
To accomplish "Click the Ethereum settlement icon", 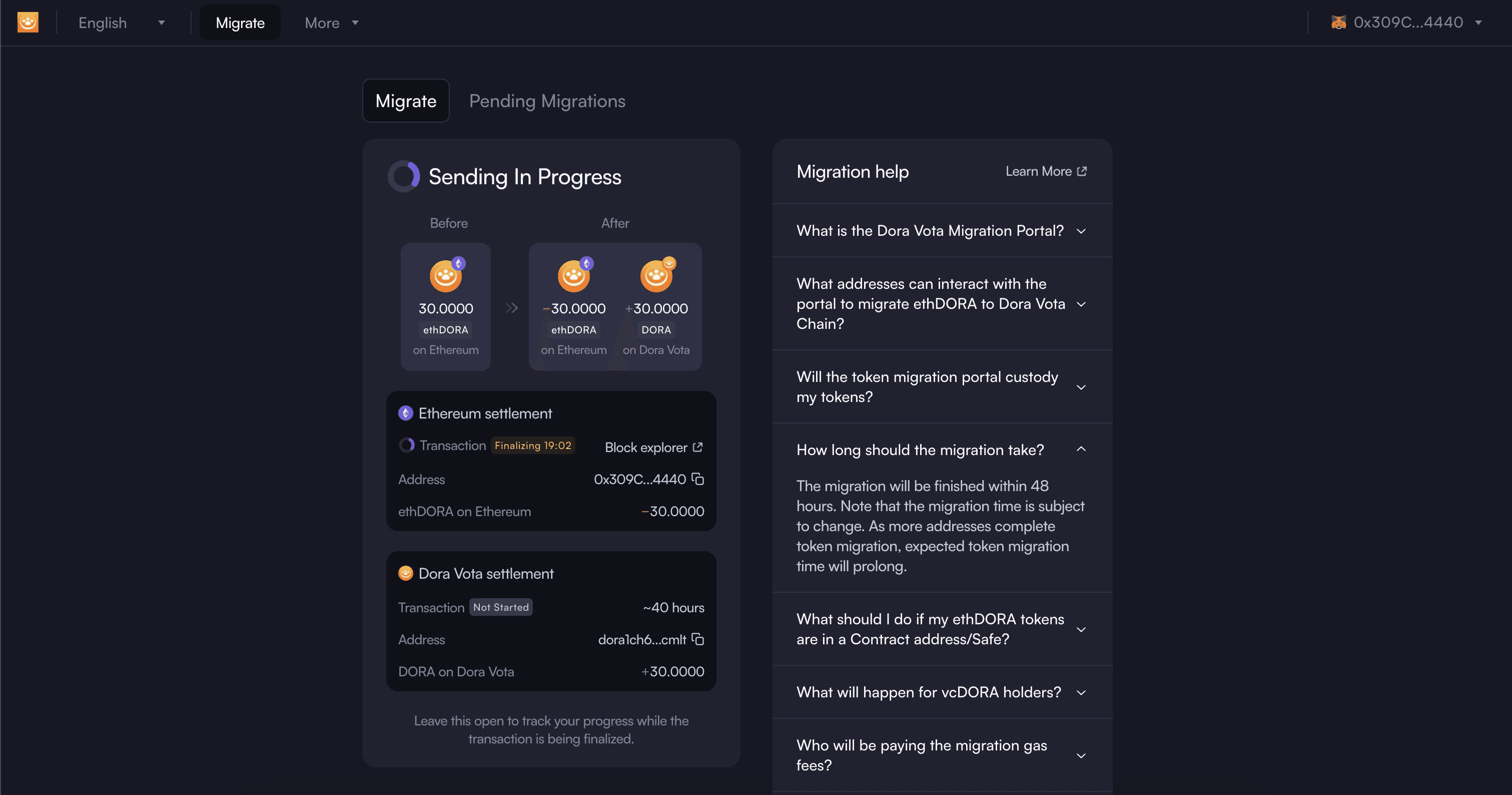I will (x=406, y=414).
